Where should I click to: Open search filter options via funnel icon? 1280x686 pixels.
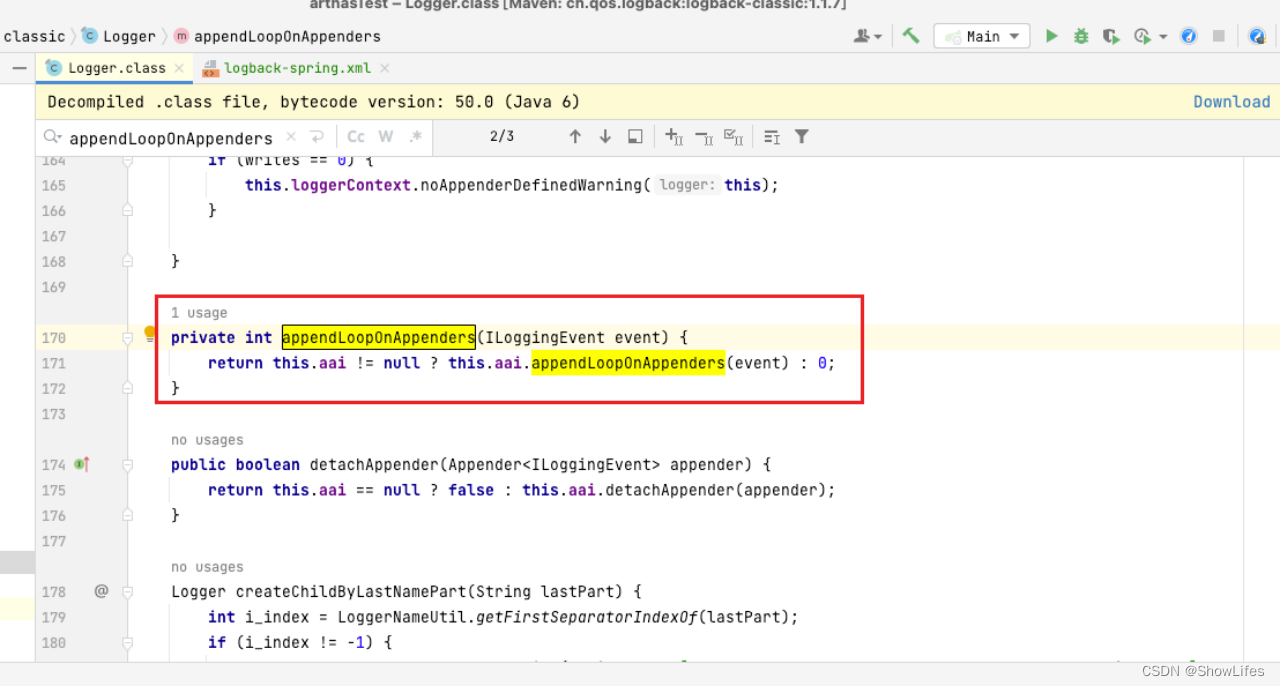pyautogui.click(x=801, y=136)
